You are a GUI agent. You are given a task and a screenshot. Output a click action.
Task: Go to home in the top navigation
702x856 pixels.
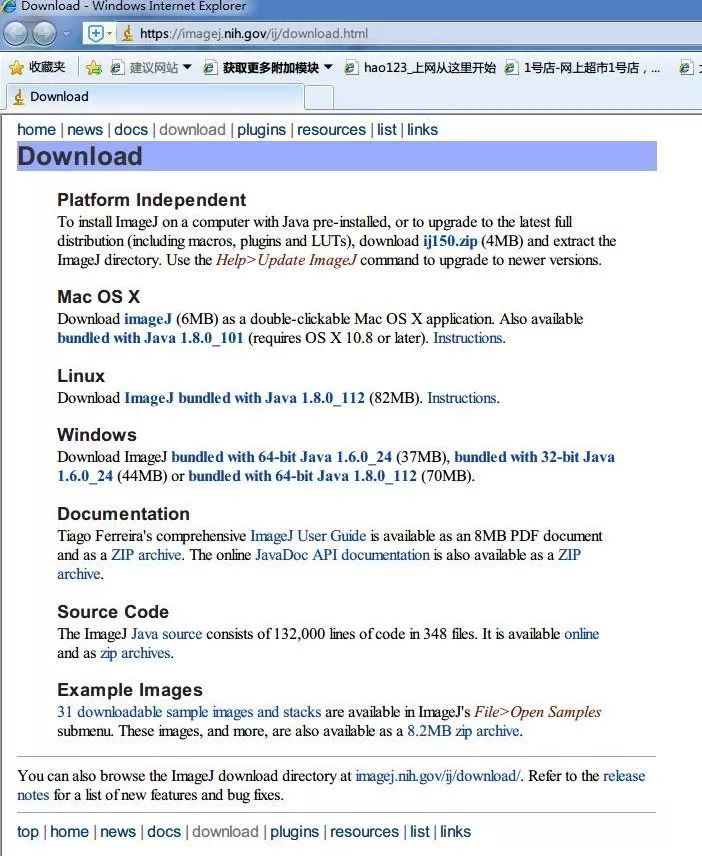click(x=36, y=130)
